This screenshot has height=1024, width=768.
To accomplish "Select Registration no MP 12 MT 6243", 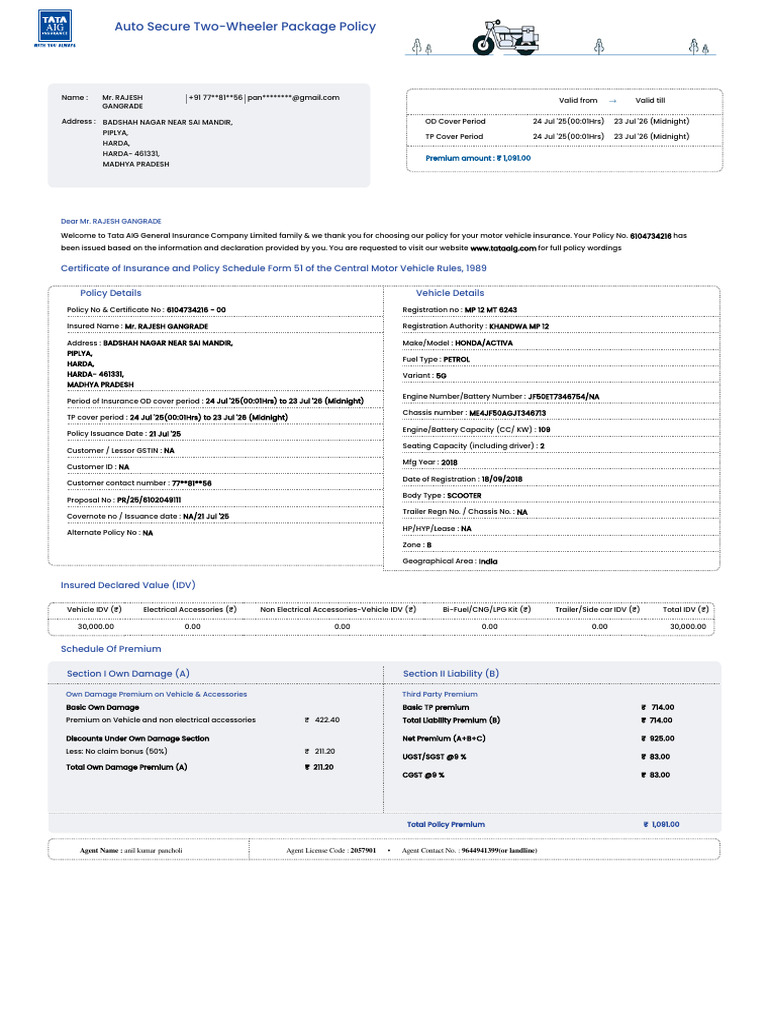I will [x=460, y=310].
